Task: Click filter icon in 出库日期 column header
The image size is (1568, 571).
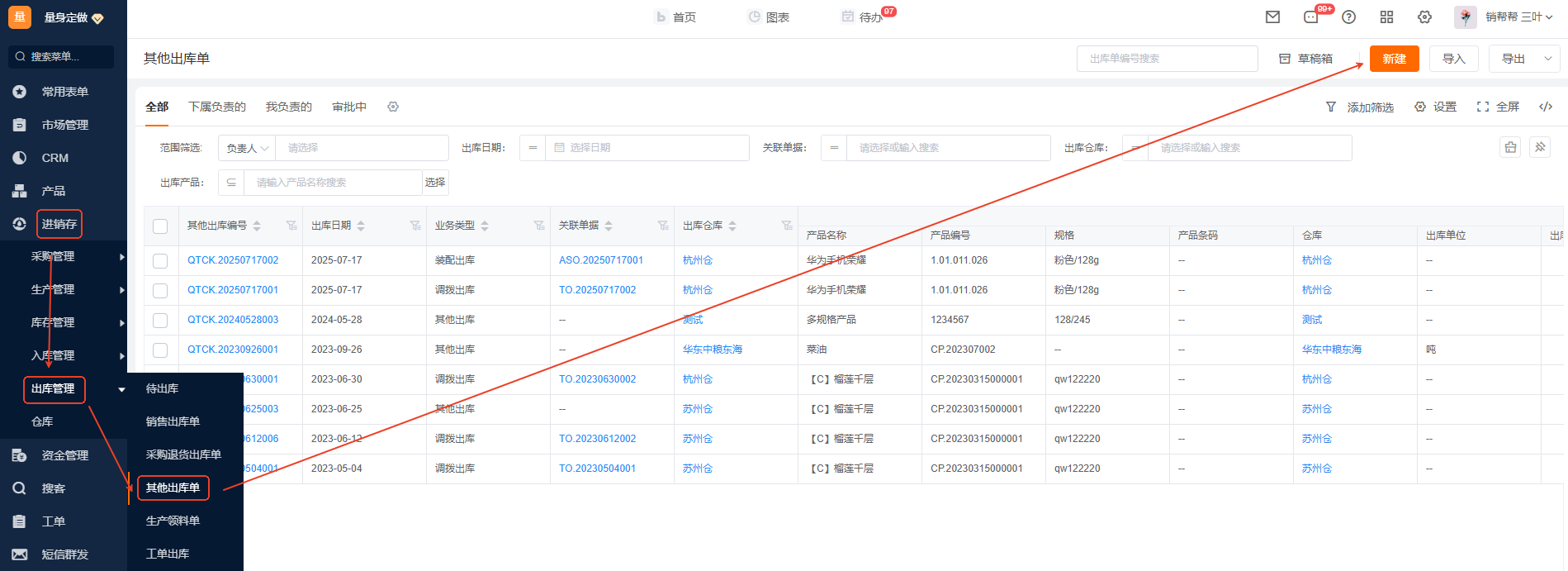Action: tap(415, 226)
